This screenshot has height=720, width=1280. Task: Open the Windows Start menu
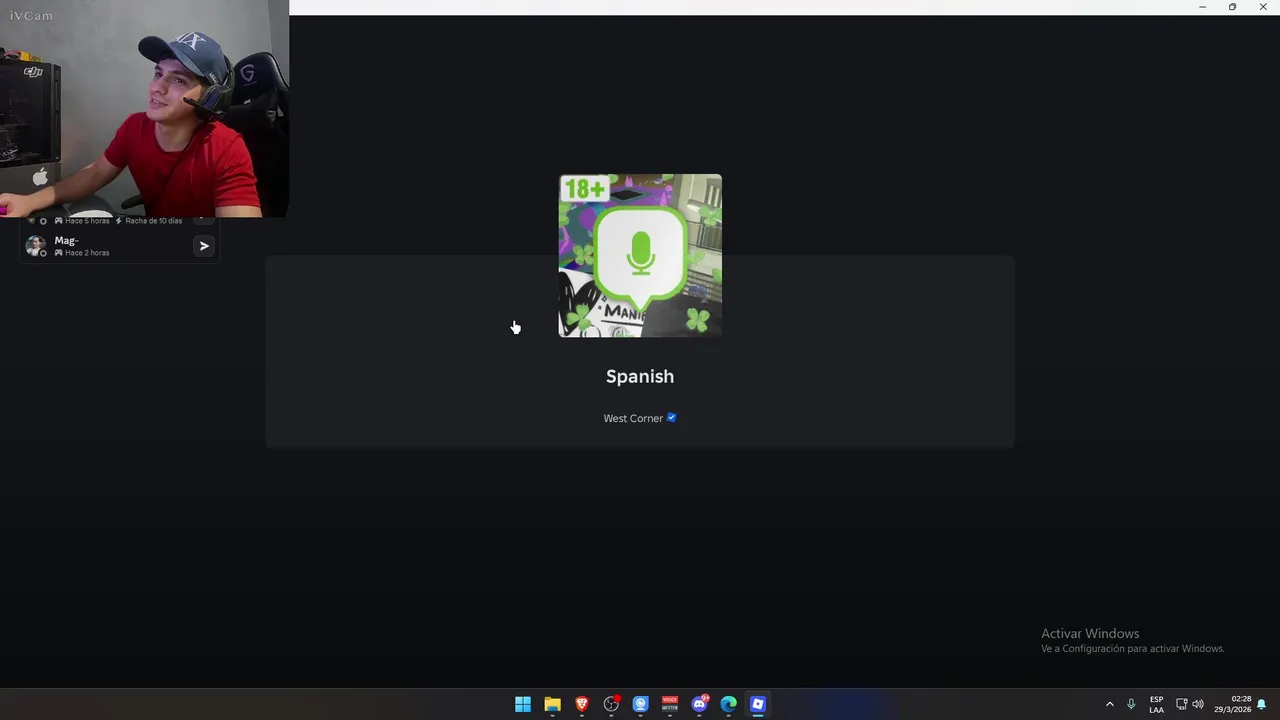point(523,704)
